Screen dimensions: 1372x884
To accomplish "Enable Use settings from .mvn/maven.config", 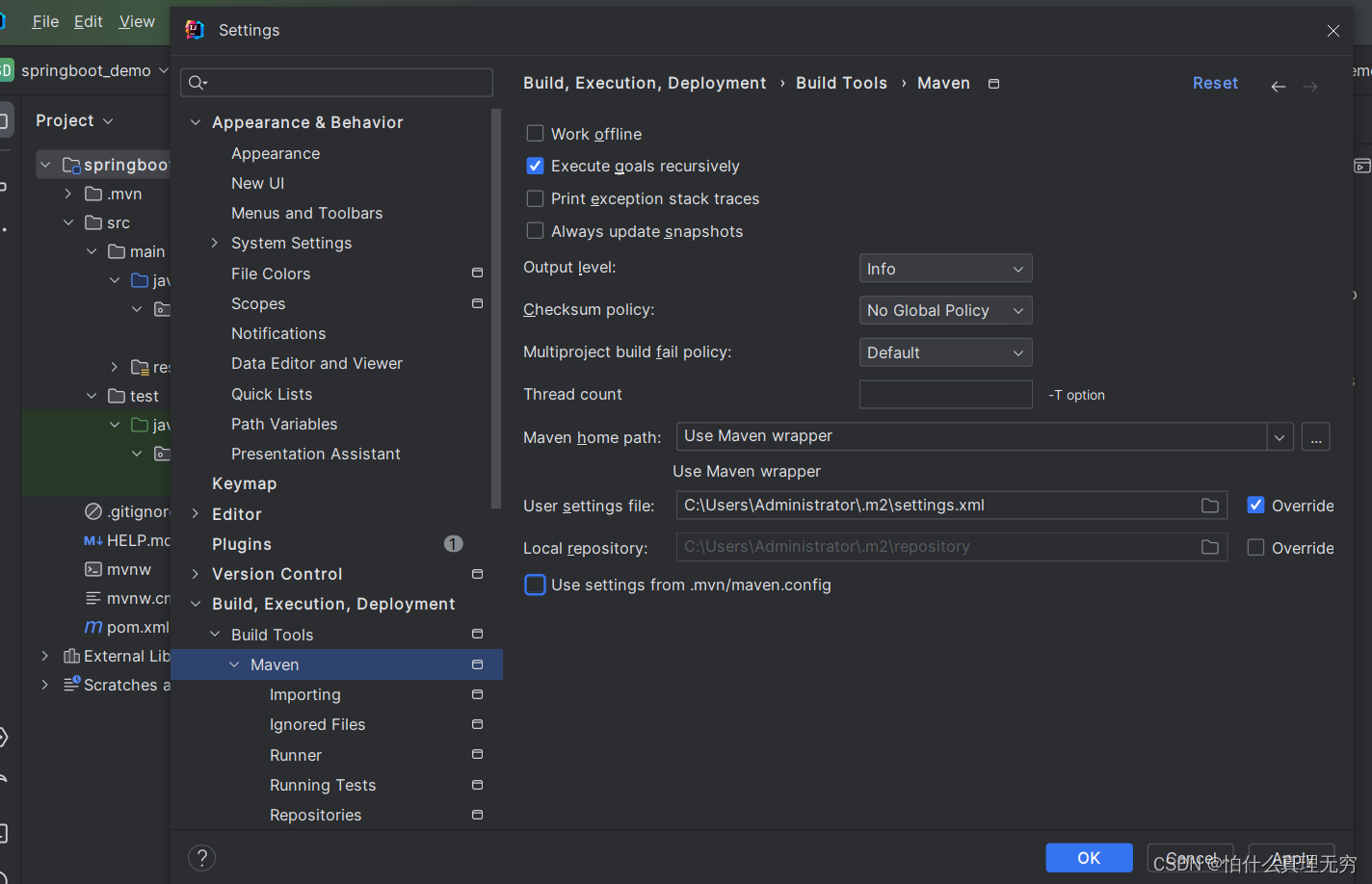I will 535,585.
